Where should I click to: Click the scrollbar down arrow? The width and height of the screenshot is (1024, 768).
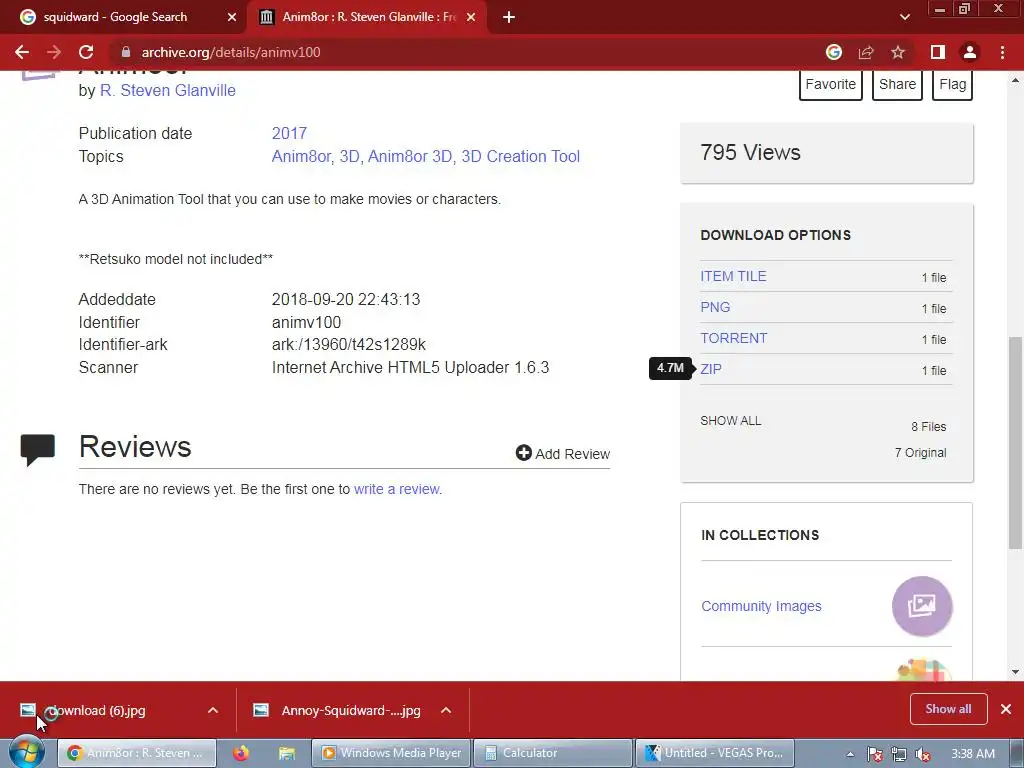[1015, 671]
